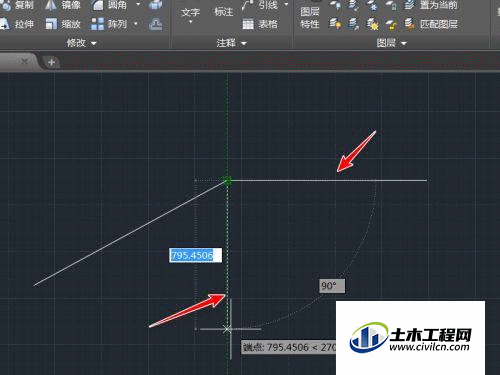The image size is (500, 375).
Task: Click the 795.4506 dynamic length input field
Action: coord(195,255)
